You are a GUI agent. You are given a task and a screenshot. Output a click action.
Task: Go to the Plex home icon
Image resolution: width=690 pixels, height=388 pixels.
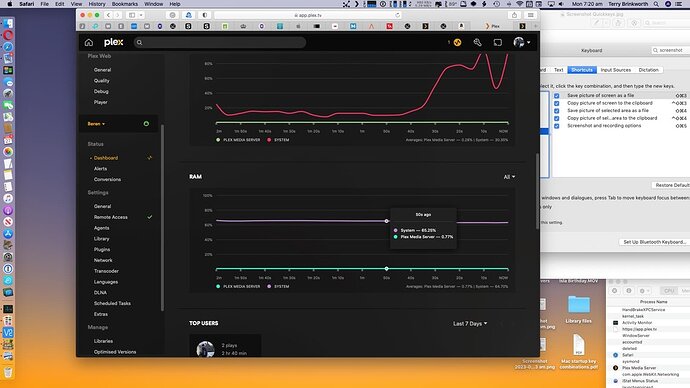click(x=89, y=42)
